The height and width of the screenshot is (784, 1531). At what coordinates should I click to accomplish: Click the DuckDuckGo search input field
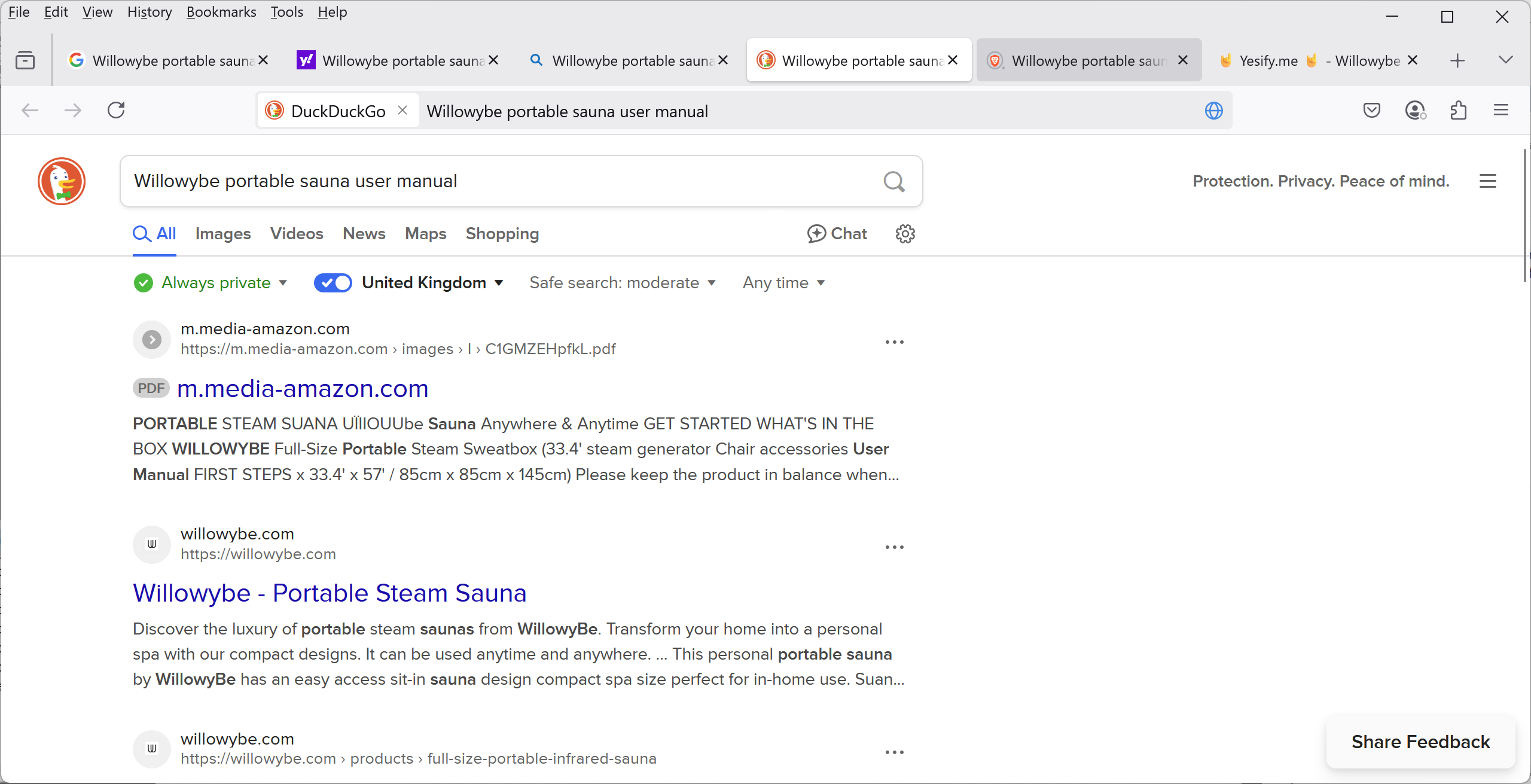click(x=496, y=181)
